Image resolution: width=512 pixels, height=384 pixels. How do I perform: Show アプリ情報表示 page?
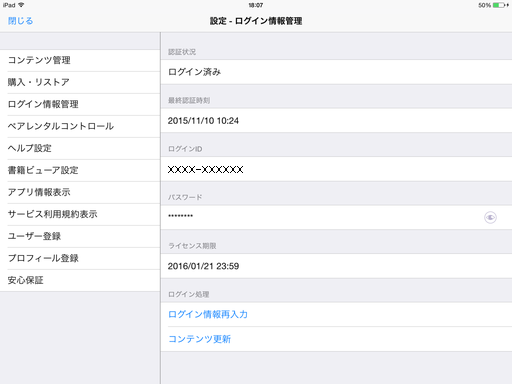pyautogui.click(x=80, y=192)
